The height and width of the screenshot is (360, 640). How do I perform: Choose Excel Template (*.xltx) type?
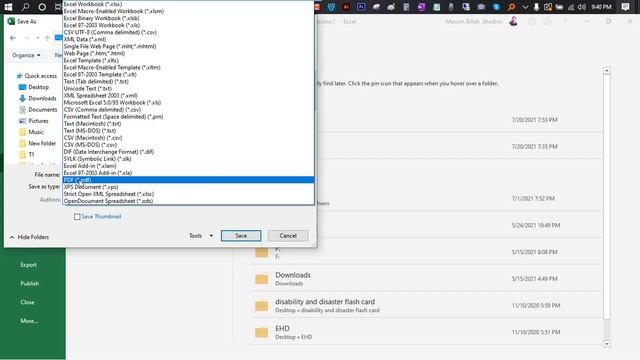coord(188,60)
